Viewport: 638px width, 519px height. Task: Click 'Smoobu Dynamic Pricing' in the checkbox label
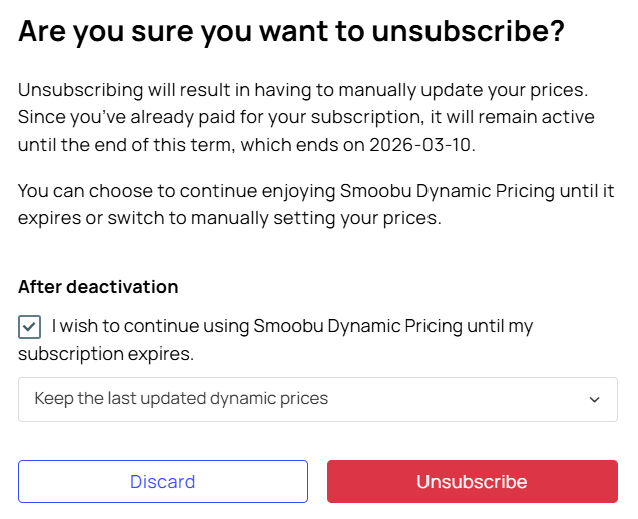click(x=358, y=326)
